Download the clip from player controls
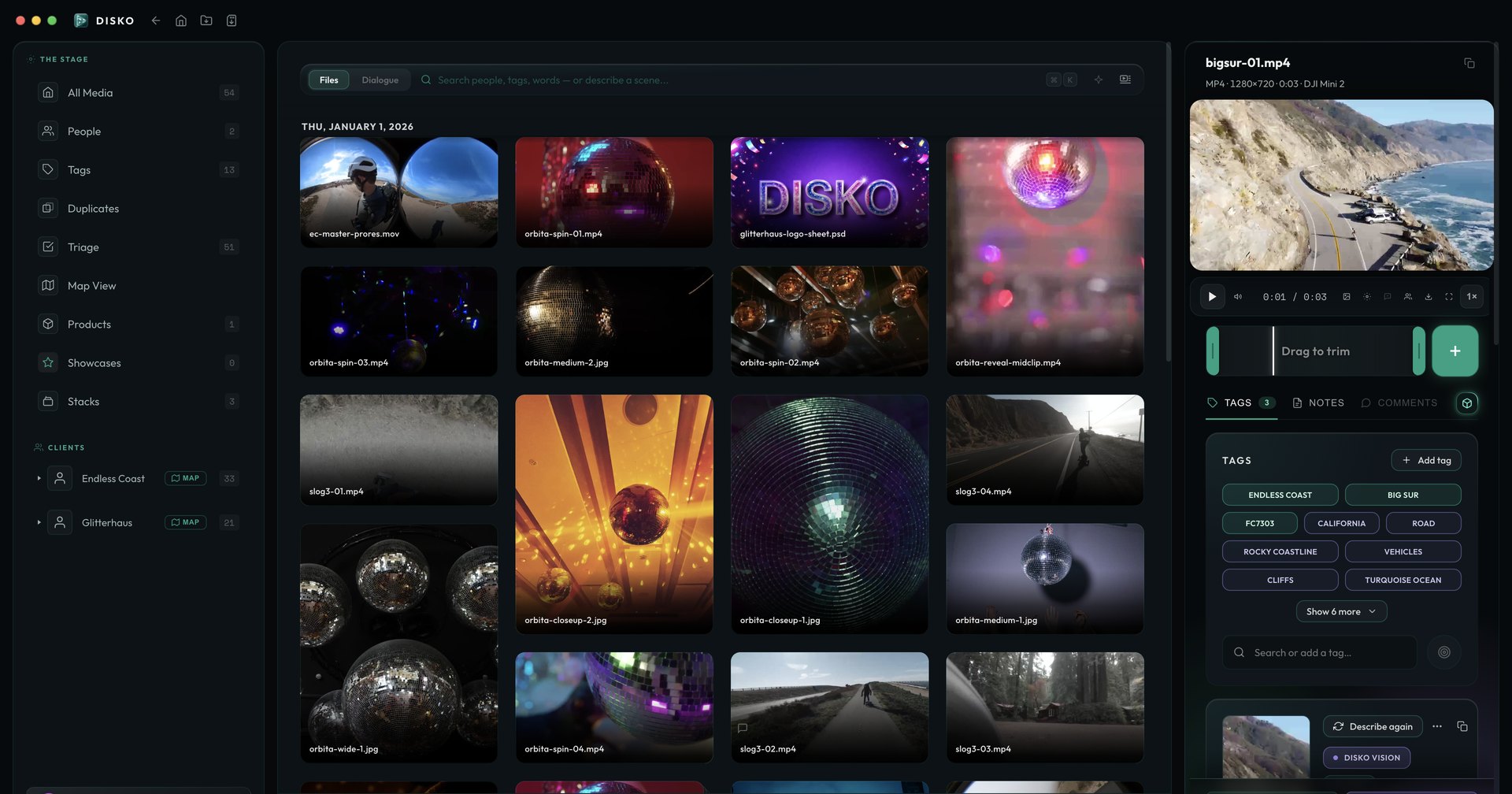 tap(1429, 297)
